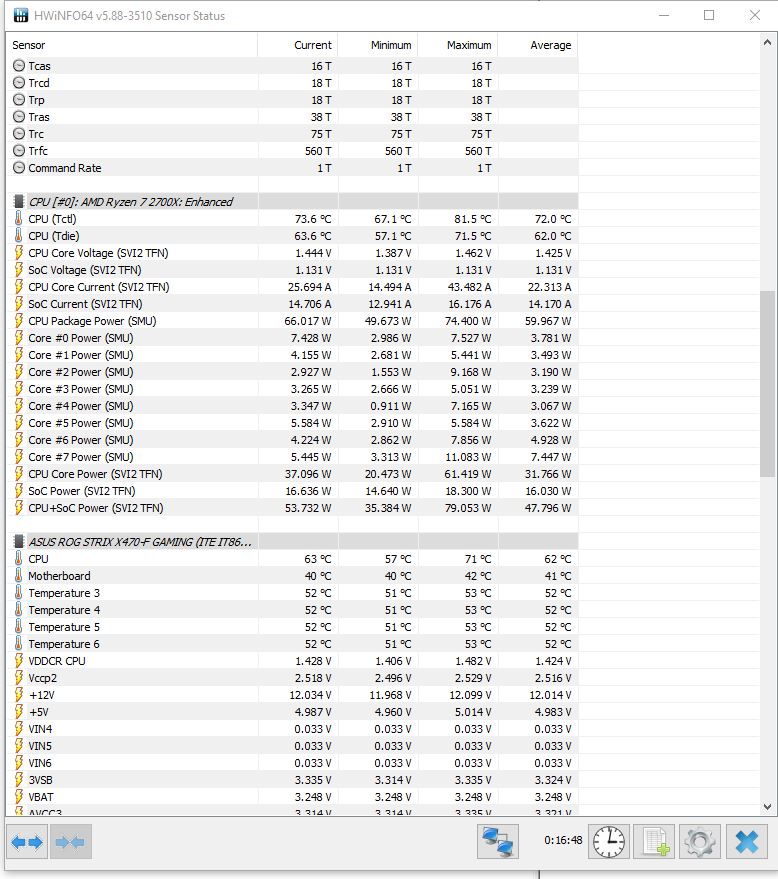Click the Motherboard thermometer icon
The width and height of the screenshot is (778, 879).
18,576
